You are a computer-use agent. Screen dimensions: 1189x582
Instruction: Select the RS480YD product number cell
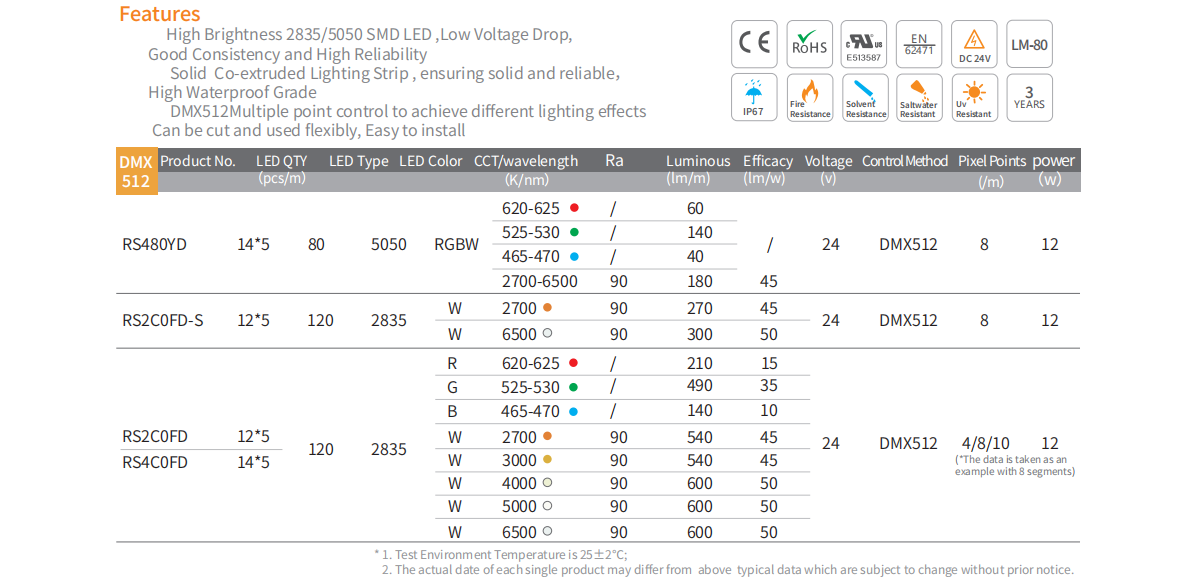coord(155,244)
